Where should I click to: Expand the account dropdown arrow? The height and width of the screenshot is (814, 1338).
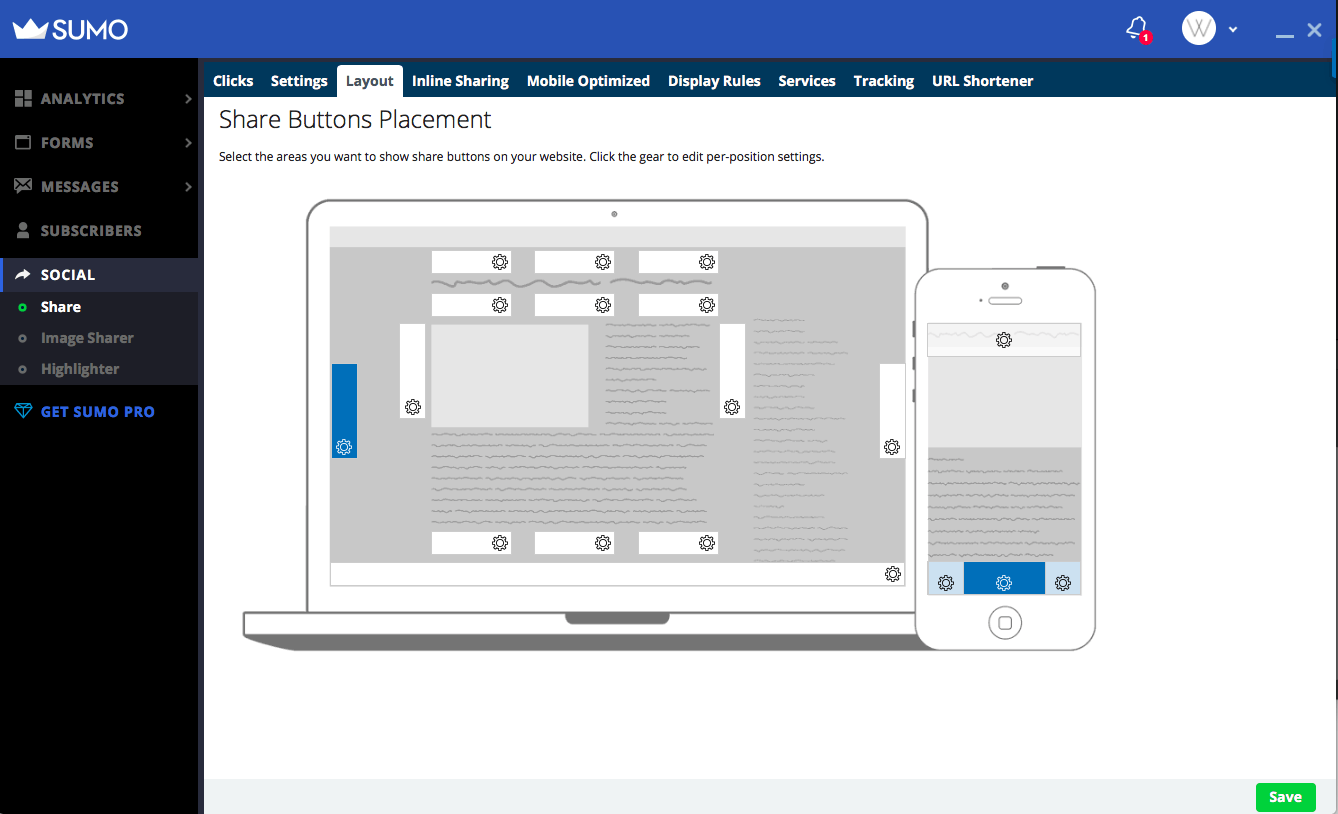[1233, 29]
